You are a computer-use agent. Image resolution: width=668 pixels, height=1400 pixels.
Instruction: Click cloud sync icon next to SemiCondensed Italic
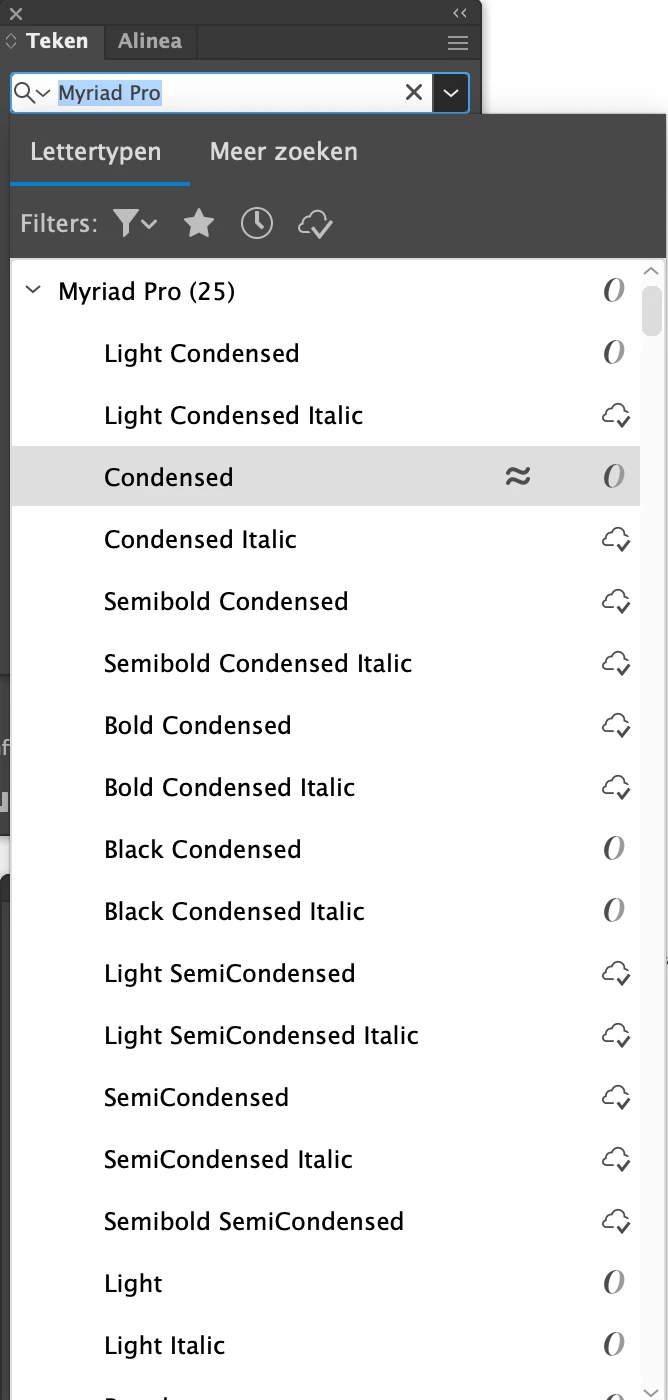(615, 1160)
